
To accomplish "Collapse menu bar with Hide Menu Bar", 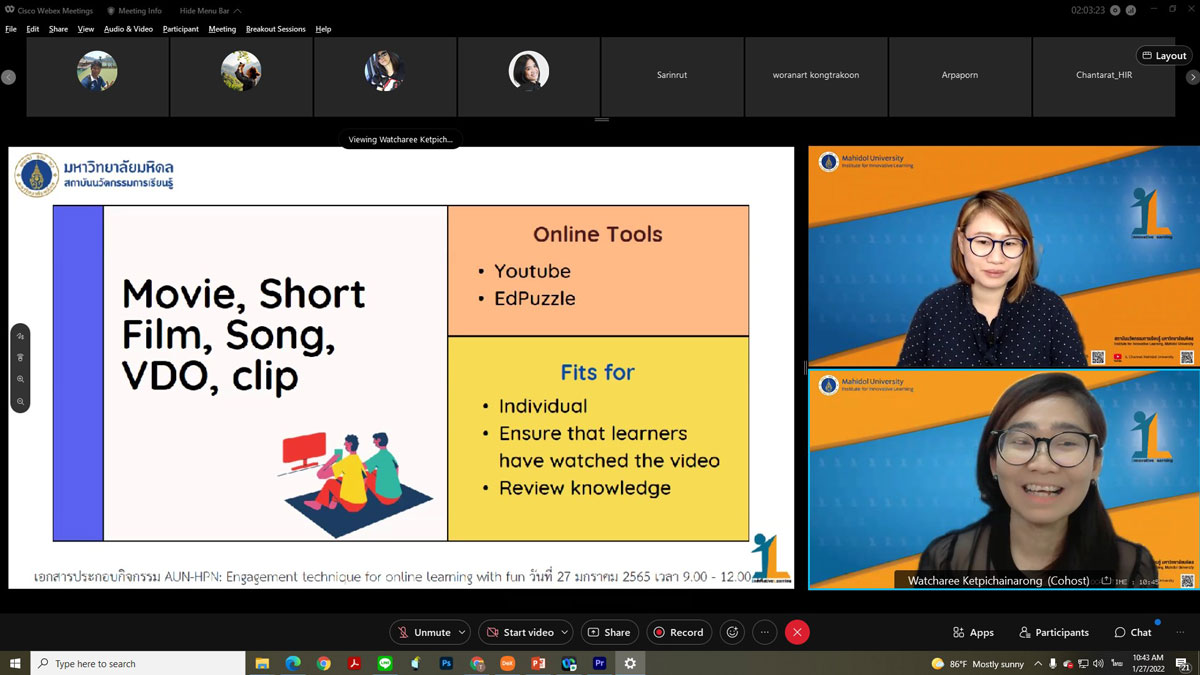I will 210,11.
